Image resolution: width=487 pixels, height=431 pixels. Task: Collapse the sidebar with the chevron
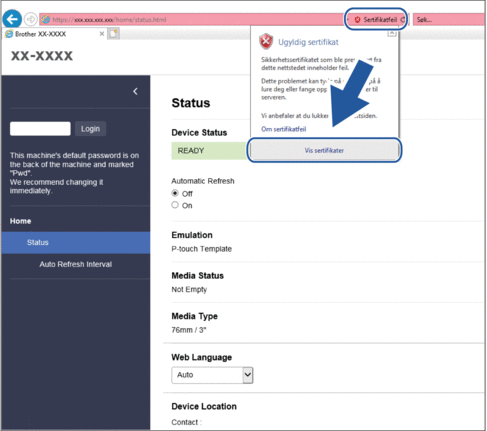[135, 91]
